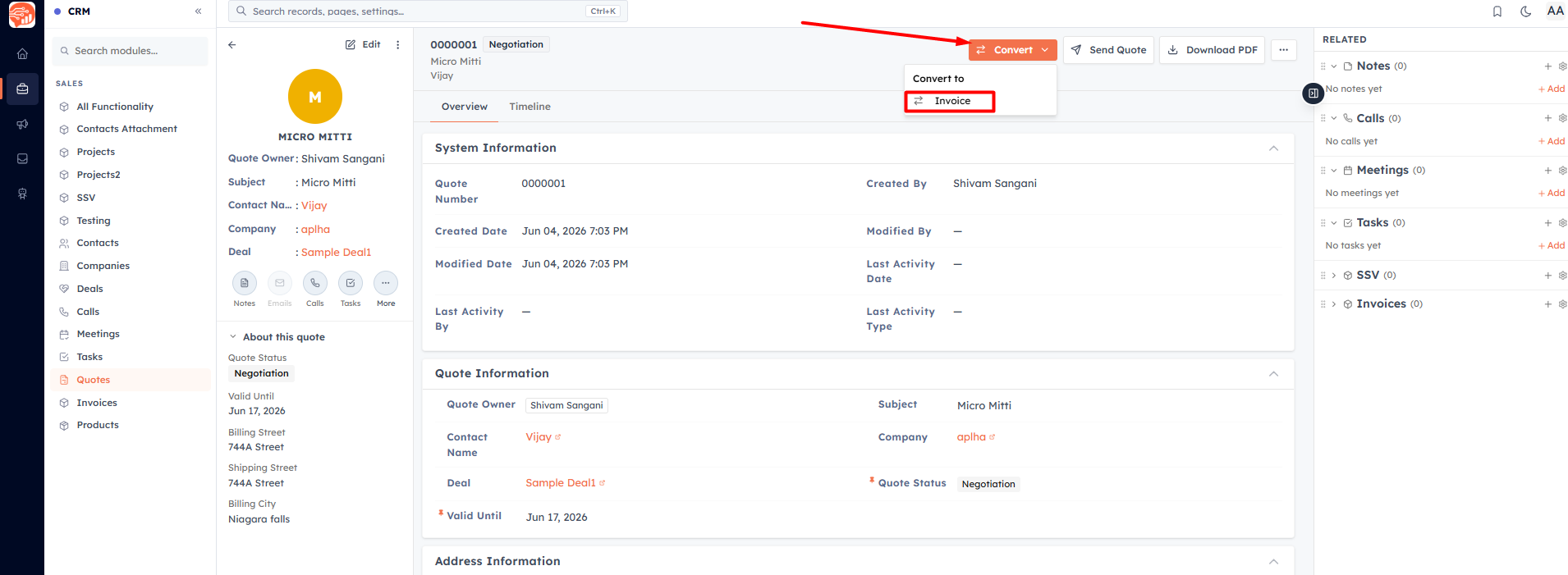
Task: Click the More quick-action icon under Micro Mitti
Action: pos(386,283)
